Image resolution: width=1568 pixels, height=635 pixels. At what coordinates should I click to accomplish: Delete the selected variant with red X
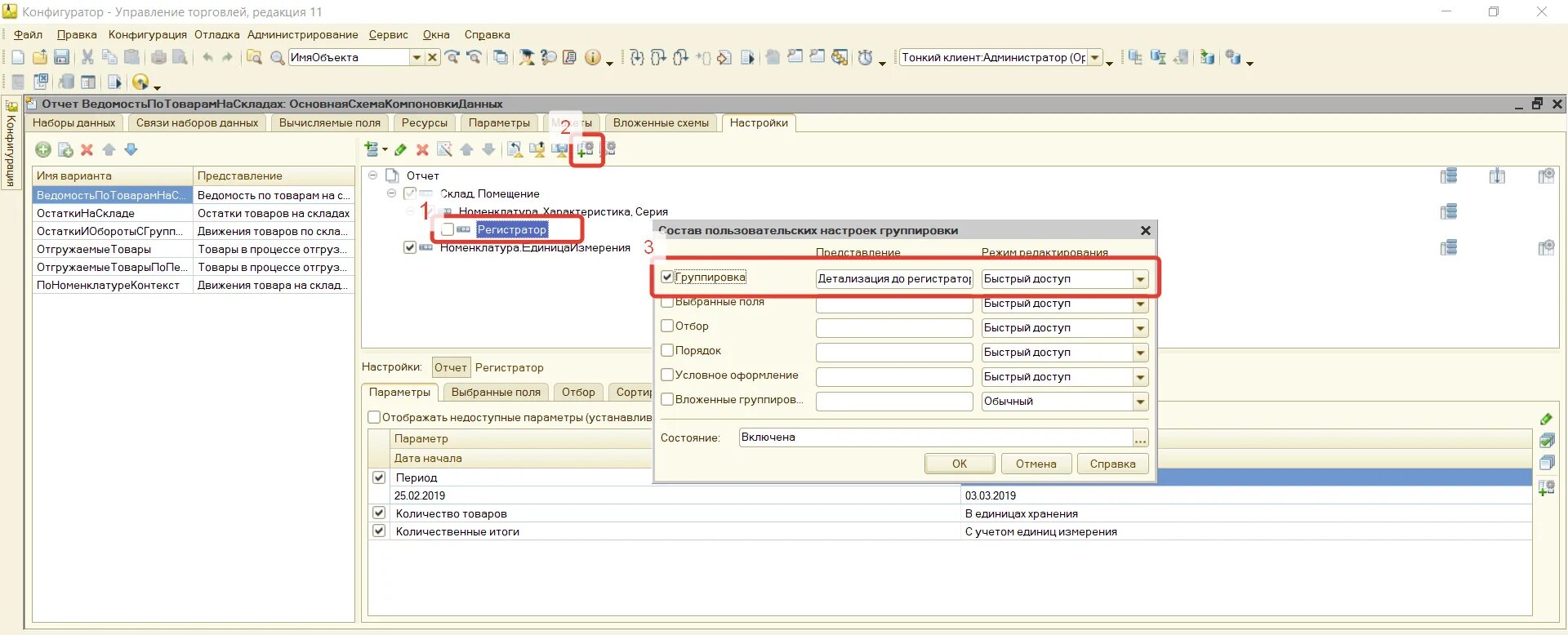(87, 149)
